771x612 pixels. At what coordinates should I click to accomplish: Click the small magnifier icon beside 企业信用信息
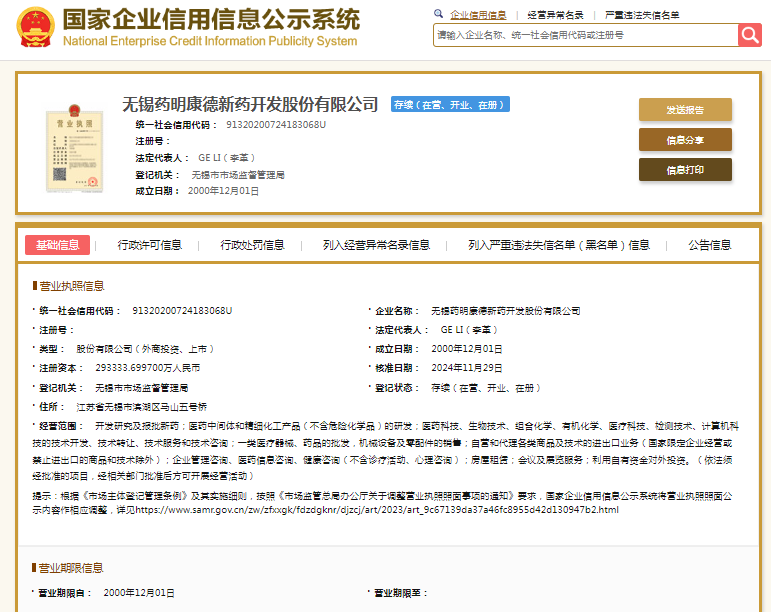tap(439, 14)
